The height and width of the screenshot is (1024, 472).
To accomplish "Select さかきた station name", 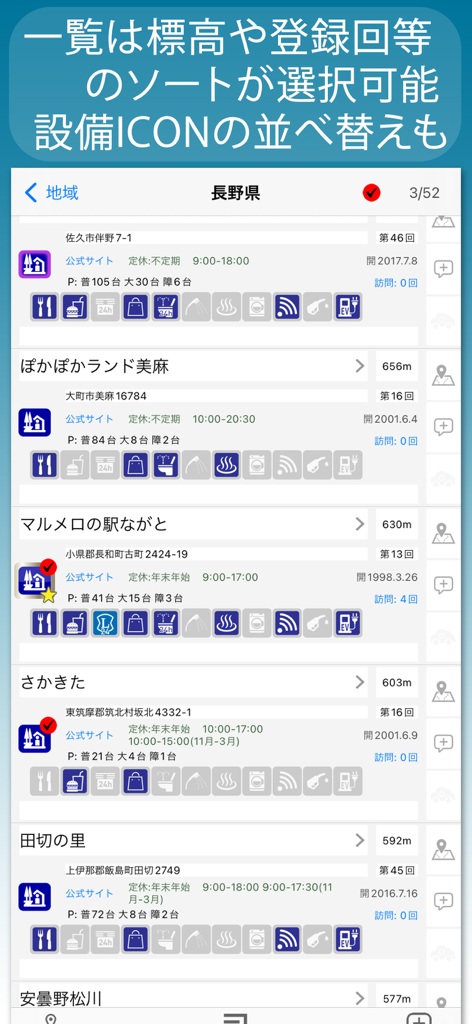I will (53, 682).
